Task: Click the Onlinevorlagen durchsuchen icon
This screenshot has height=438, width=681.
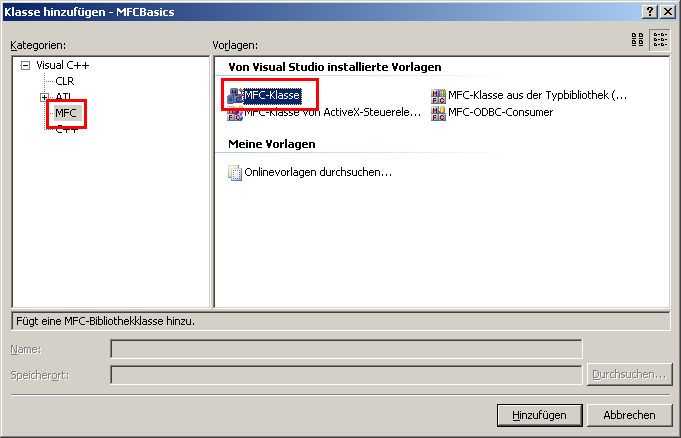Action: (235, 173)
